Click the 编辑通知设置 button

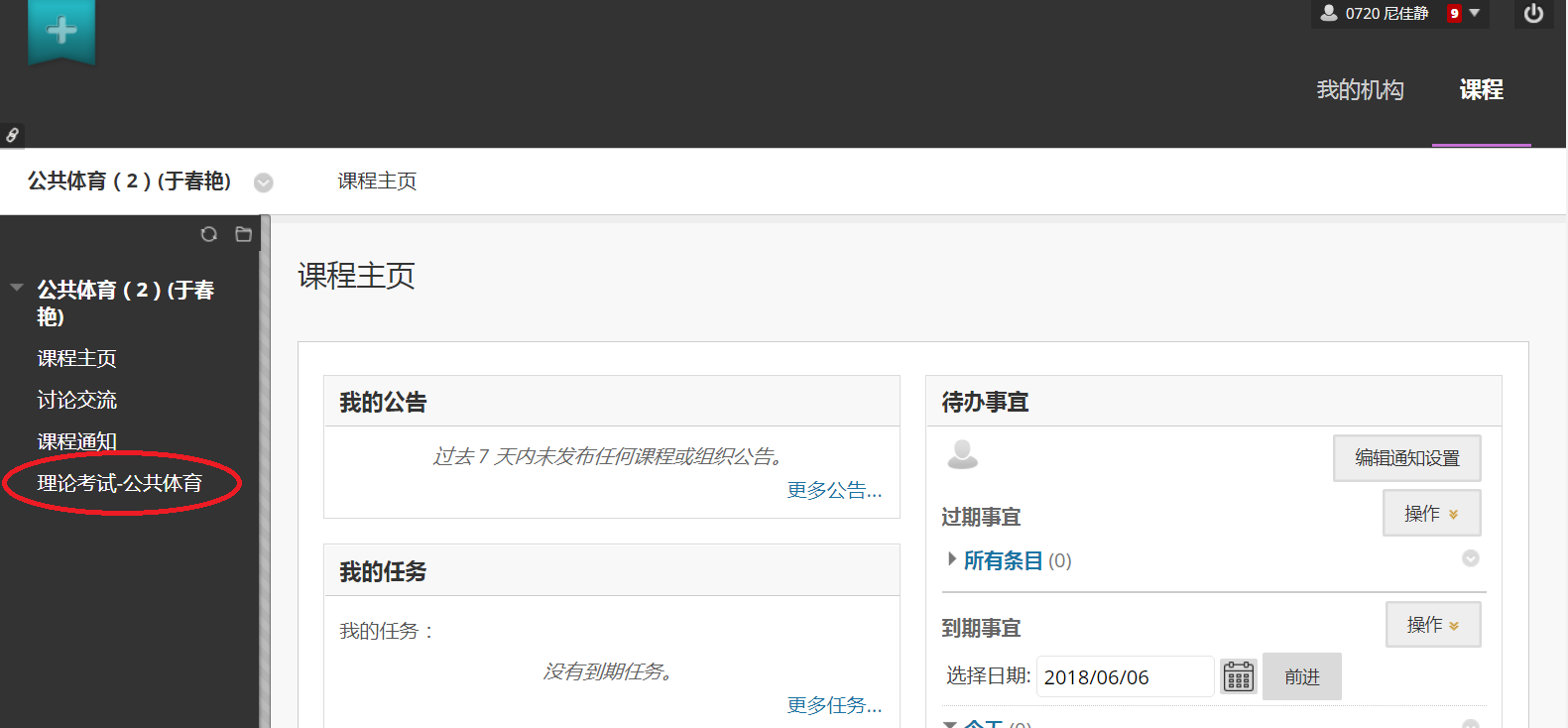(1406, 458)
